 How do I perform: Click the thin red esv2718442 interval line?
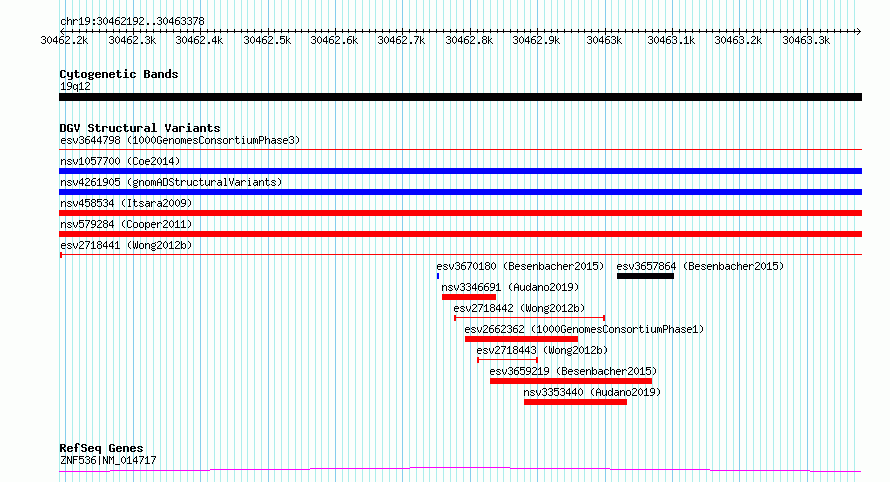[x=530, y=318]
